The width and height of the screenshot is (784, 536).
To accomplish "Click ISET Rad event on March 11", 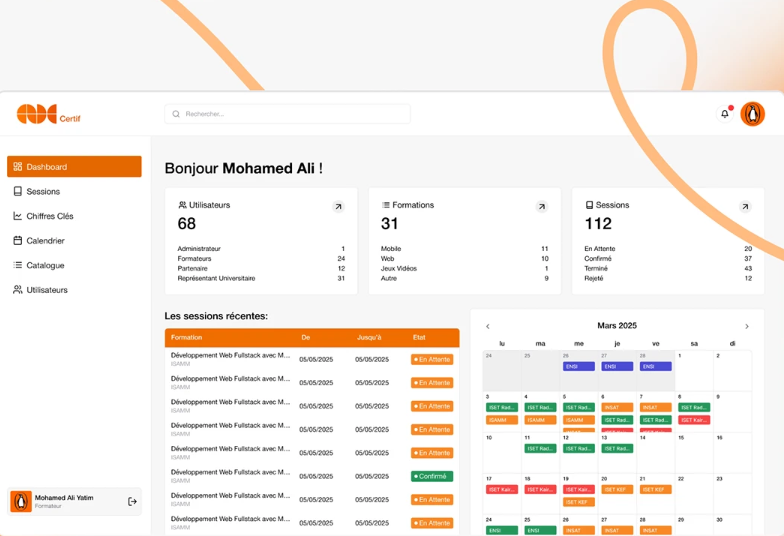I will [540, 448].
